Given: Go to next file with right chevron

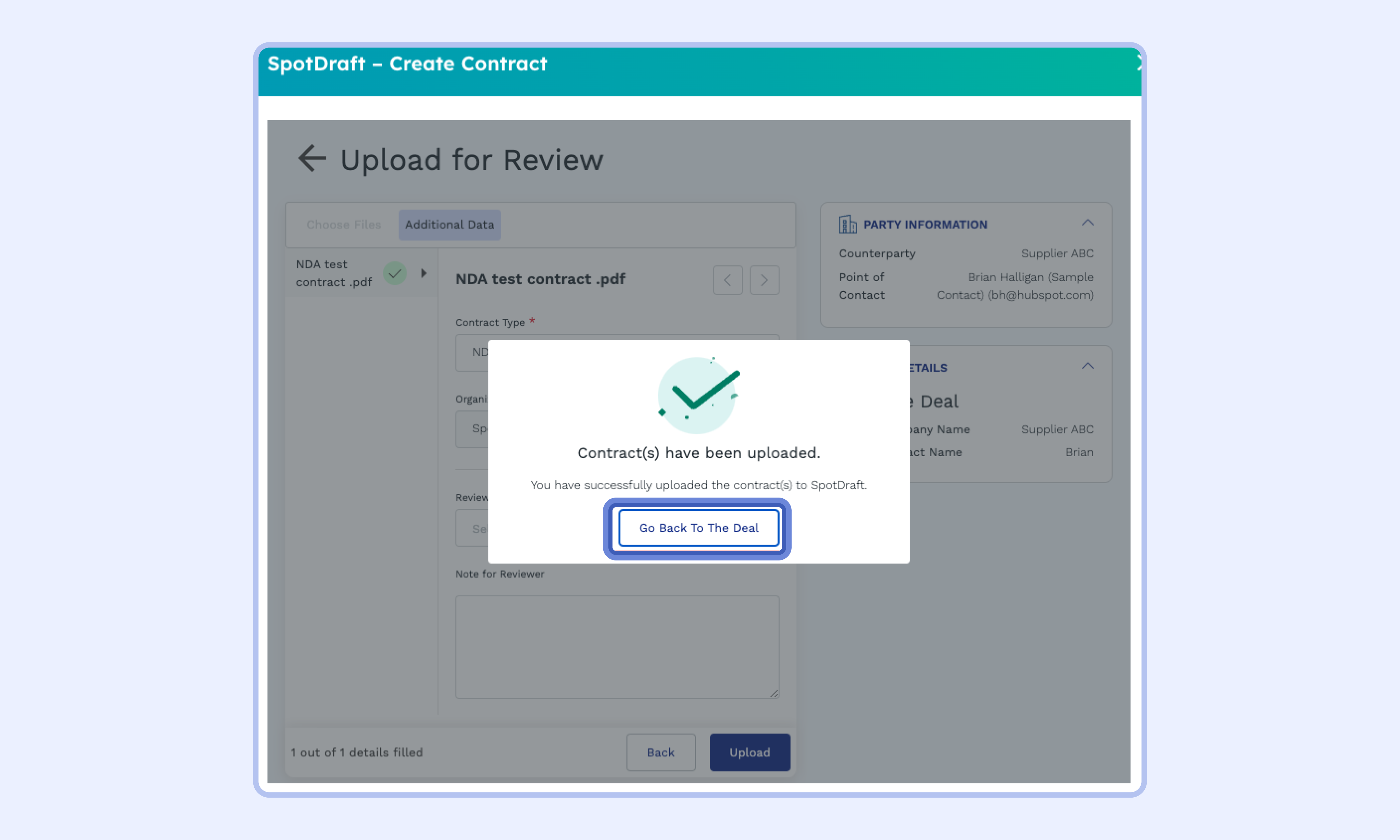Looking at the screenshot, I should tap(764, 280).
